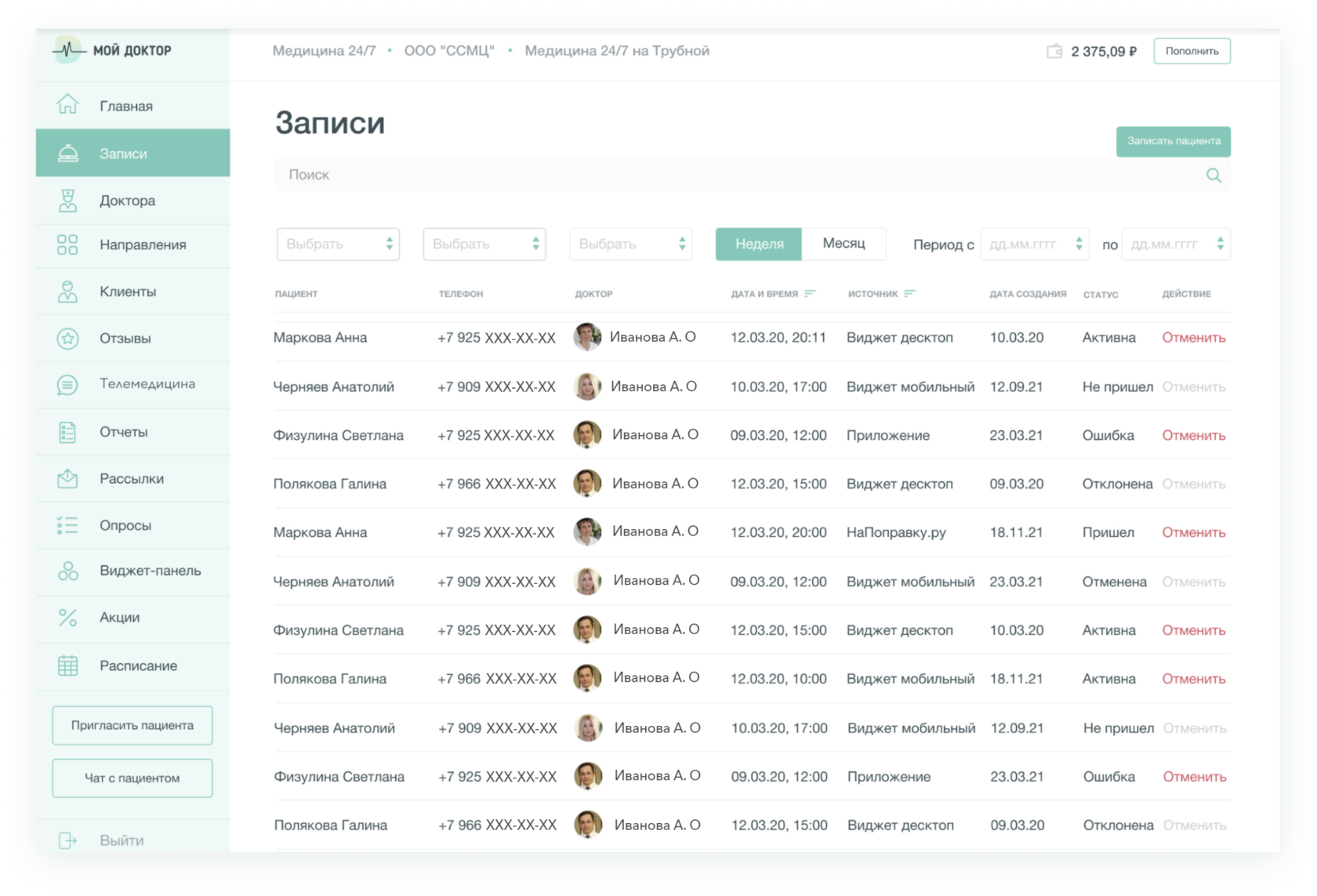Click the Телемедицина chat bubble icon

tap(67, 384)
